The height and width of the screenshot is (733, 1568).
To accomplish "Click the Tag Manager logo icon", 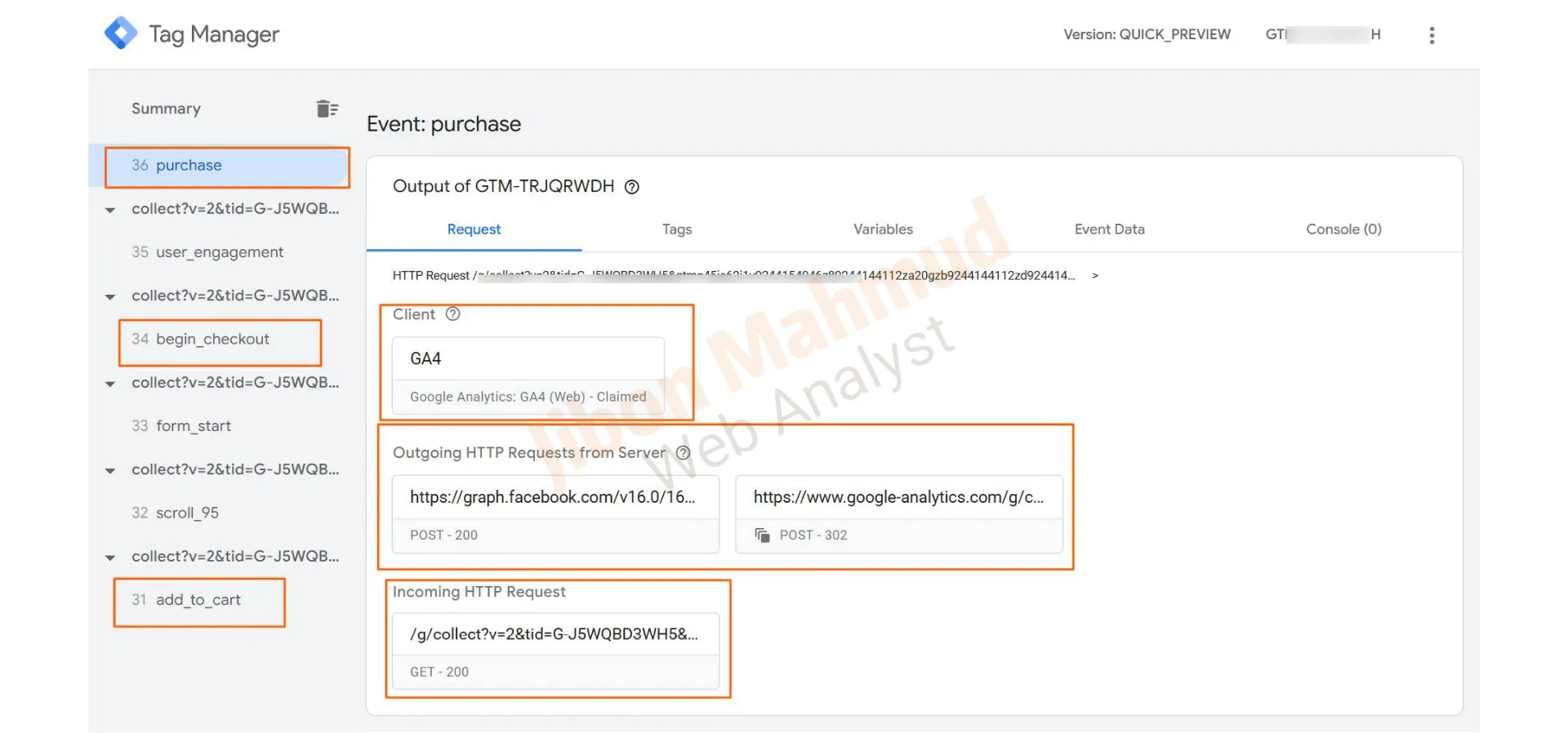I will [121, 33].
